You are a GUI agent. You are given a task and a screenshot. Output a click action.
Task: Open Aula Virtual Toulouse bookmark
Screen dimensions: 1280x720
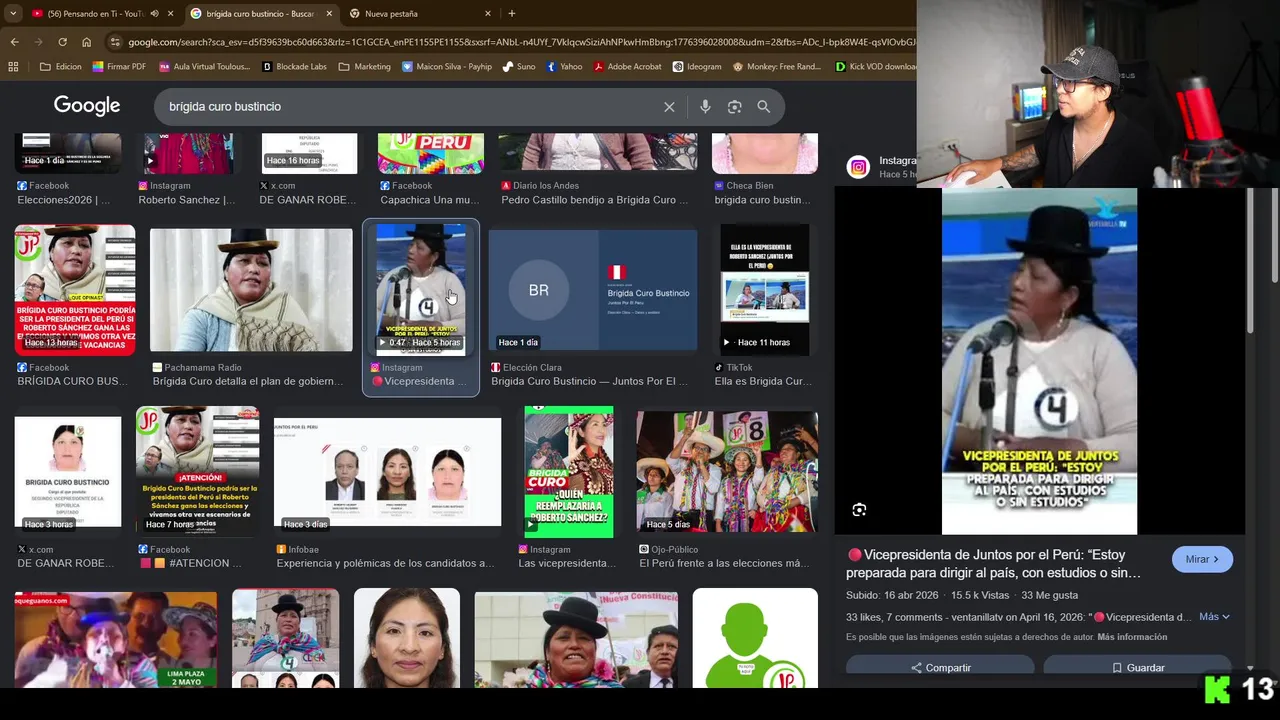204,67
